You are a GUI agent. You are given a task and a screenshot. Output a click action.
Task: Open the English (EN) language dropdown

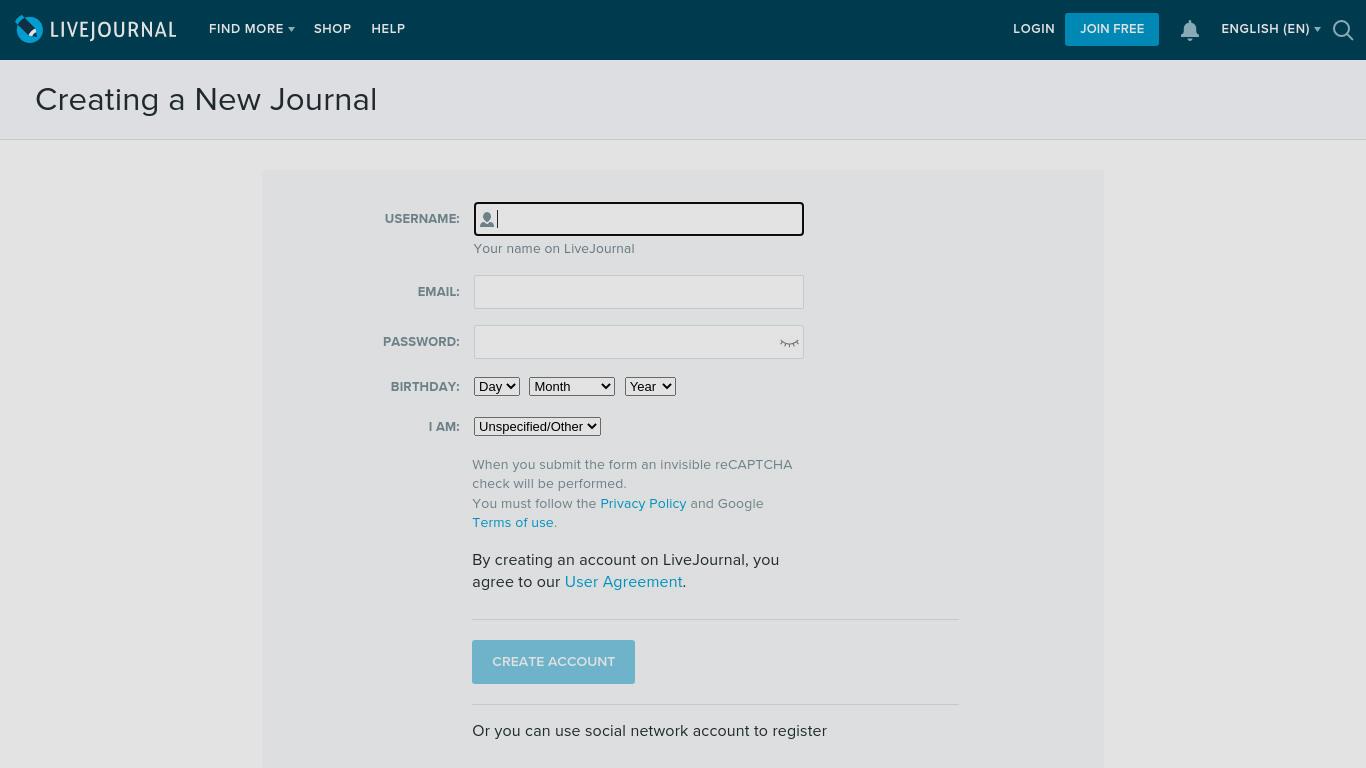[x=1270, y=29]
